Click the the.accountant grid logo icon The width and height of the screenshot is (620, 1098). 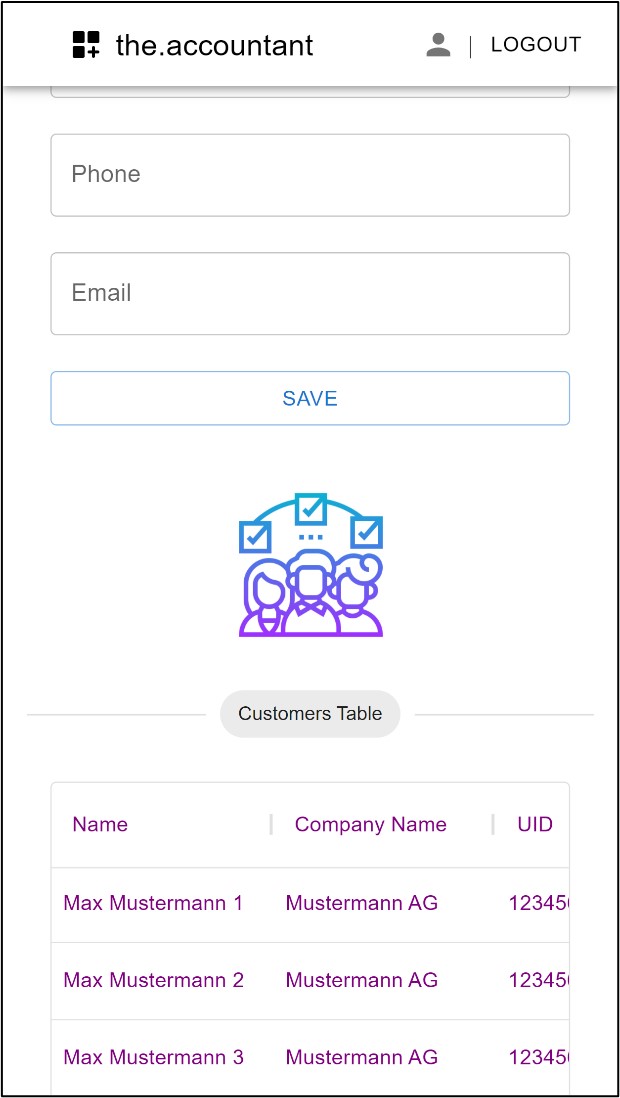click(x=86, y=45)
